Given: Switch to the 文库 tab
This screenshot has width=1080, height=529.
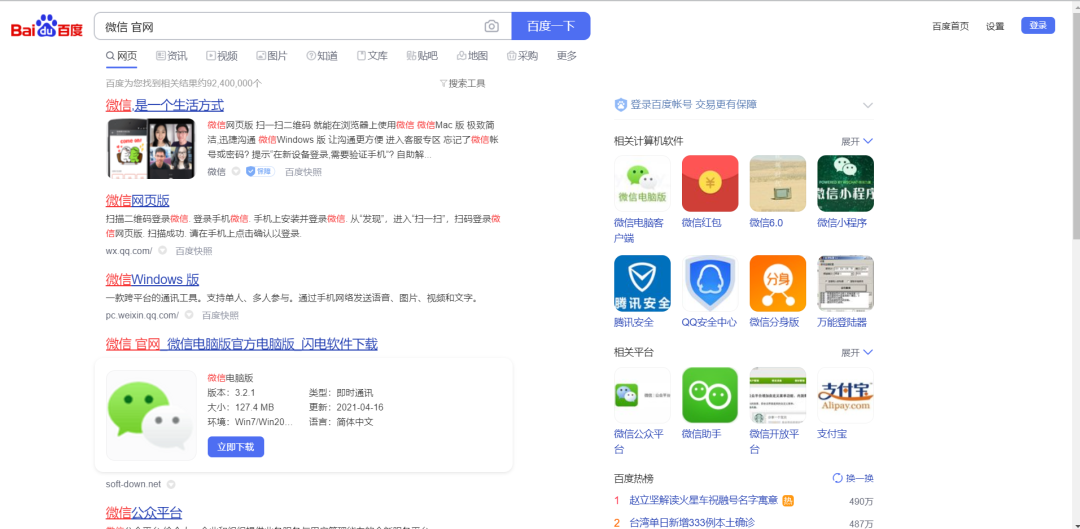Looking at the screenshot, I should tap(372, 56).
